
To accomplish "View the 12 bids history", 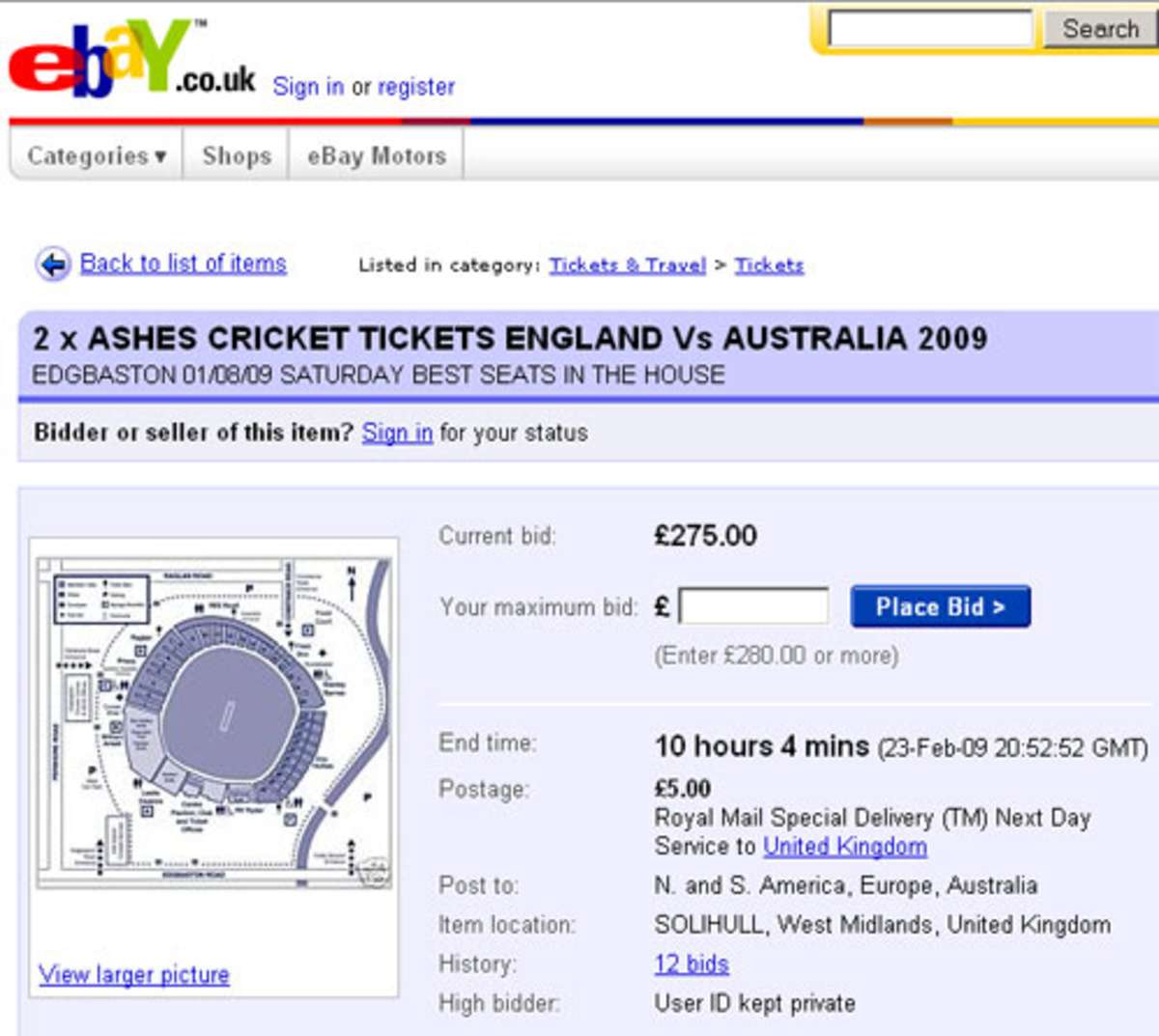I will pos(688,964).
